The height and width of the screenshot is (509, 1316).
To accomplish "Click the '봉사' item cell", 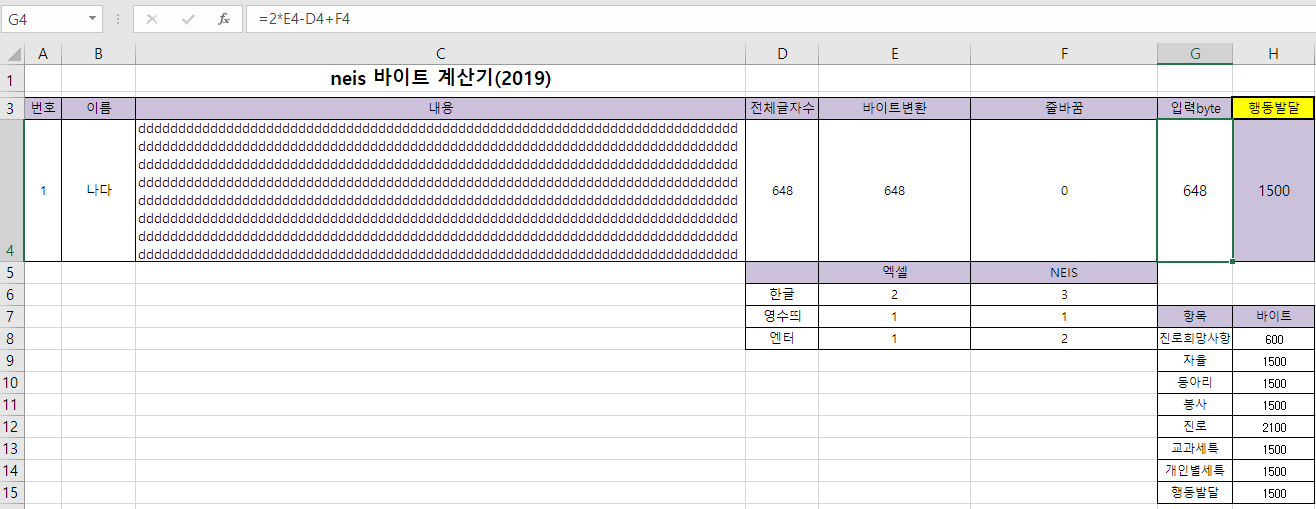I will tap(1195, 405).
